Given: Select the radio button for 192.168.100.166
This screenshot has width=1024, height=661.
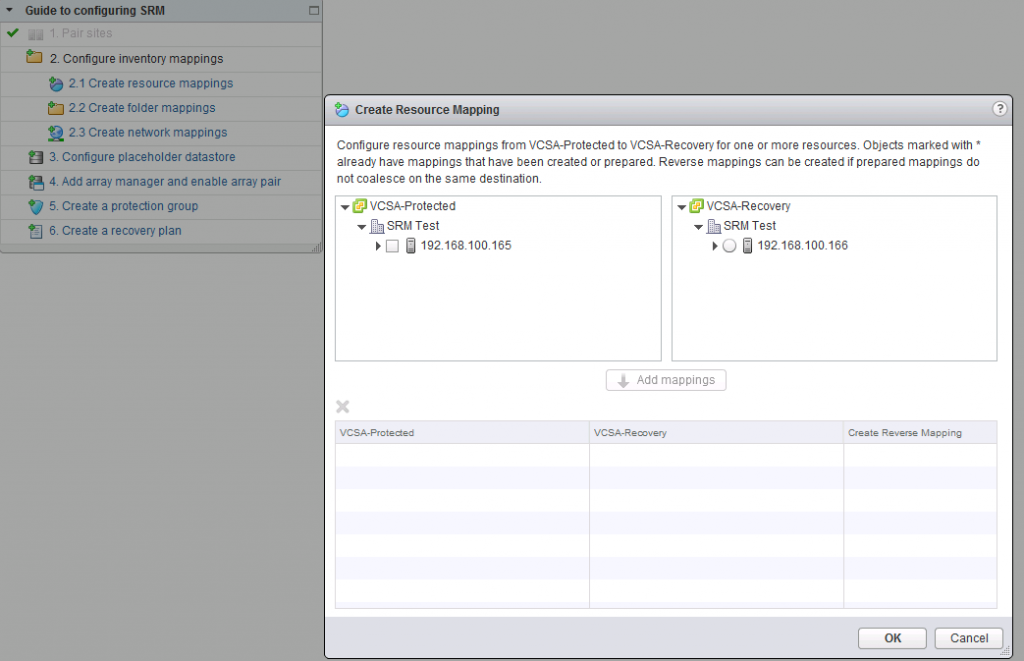Looking at the screenshot, I should (x=729, y=246).
